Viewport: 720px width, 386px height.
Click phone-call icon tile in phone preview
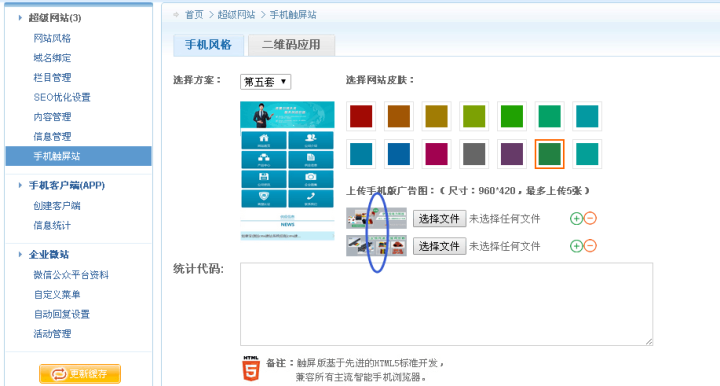tap(311, 198)
